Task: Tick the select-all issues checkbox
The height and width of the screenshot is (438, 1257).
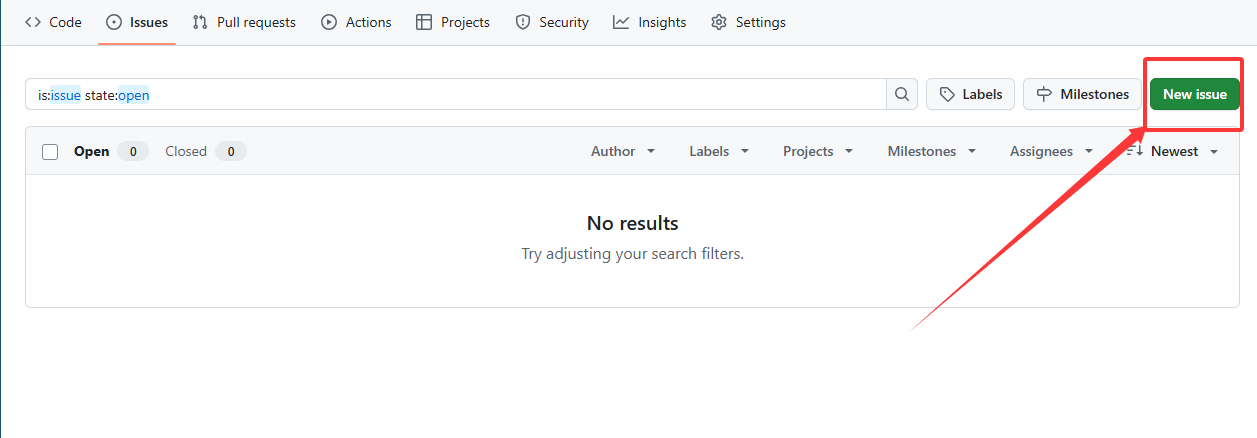Action: click(x=50, y=152)
